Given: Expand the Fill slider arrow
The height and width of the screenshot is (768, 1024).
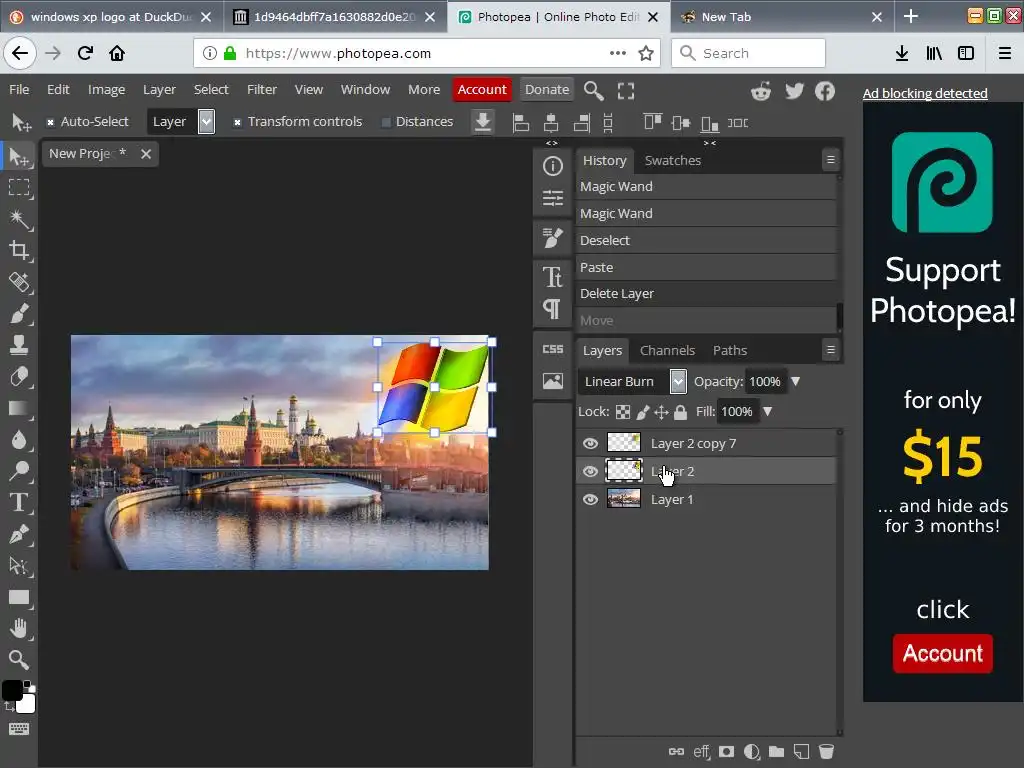Looking at the screenshot, I should pos(768,411).
